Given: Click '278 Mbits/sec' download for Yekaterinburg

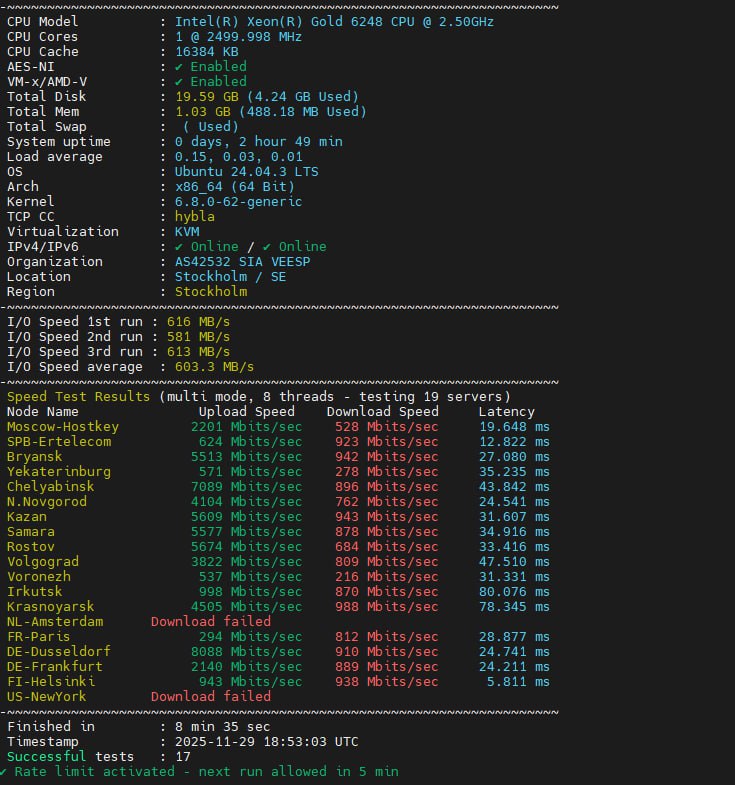Looking at the screenshot, I should (x=387, y=472).
